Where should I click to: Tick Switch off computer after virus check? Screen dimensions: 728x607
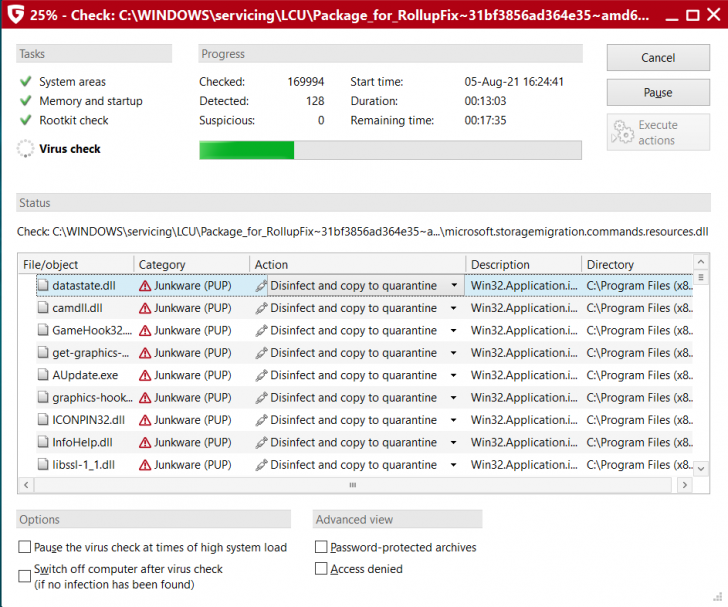tap(25, 576)
